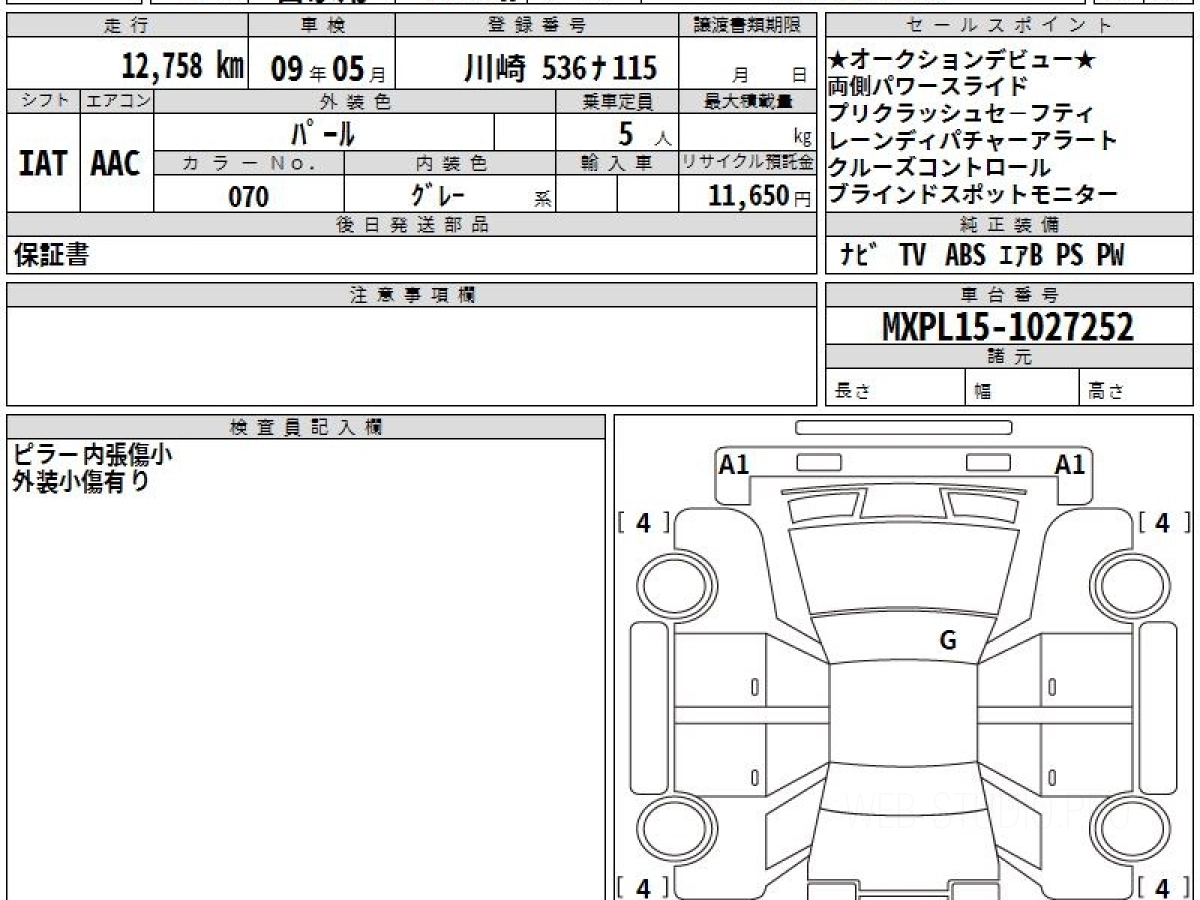Click the AAC air conditioner cell
This screenshot has height=900, width=1200.
tap(116, 163)
